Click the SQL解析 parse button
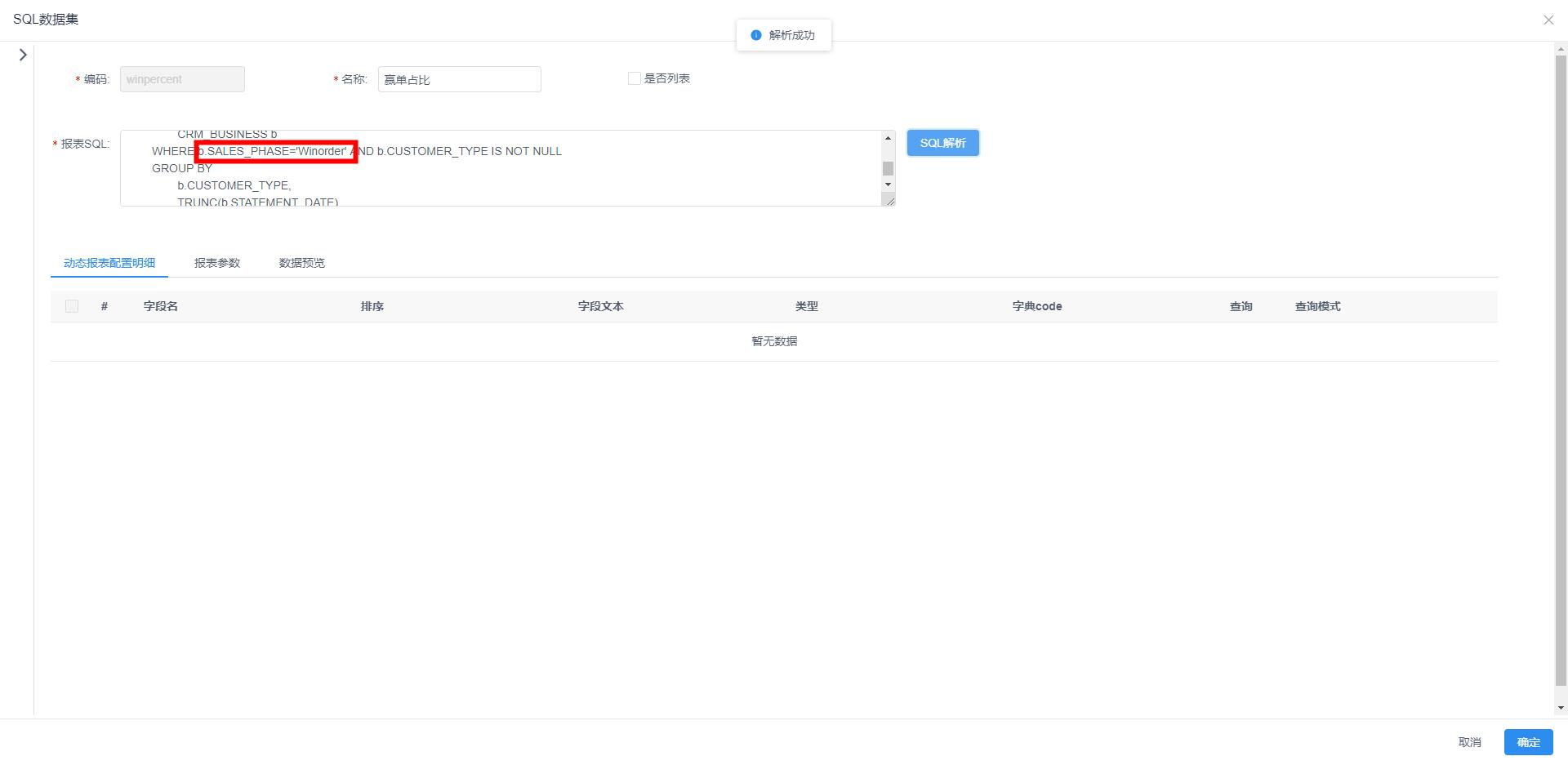Viewport: 1568px width, 765px height. coord(942,143)
